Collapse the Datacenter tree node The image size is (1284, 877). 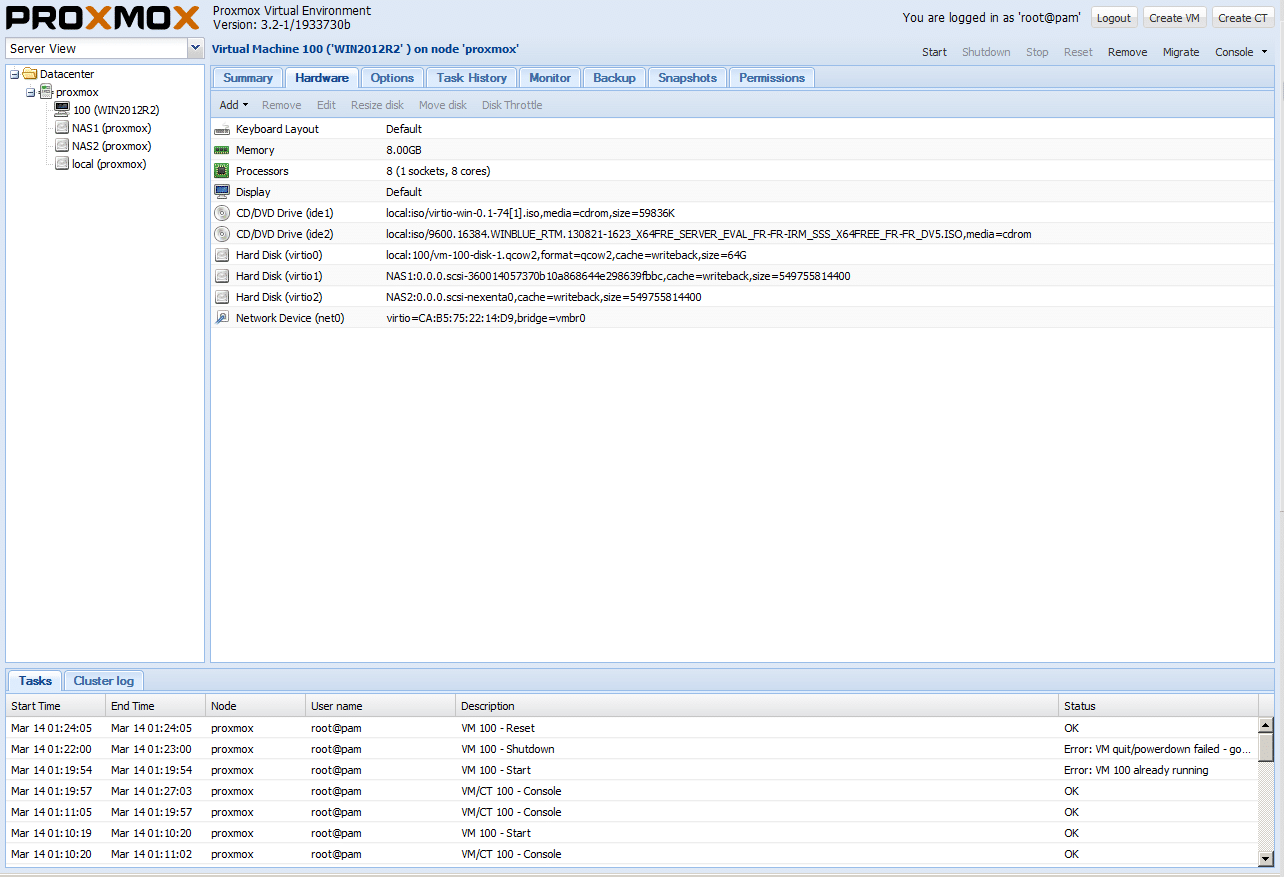[x=15, y=74]
